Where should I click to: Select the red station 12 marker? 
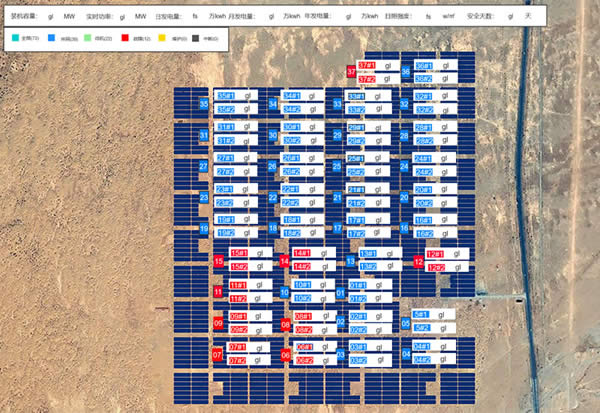click(x=418, y=261)
